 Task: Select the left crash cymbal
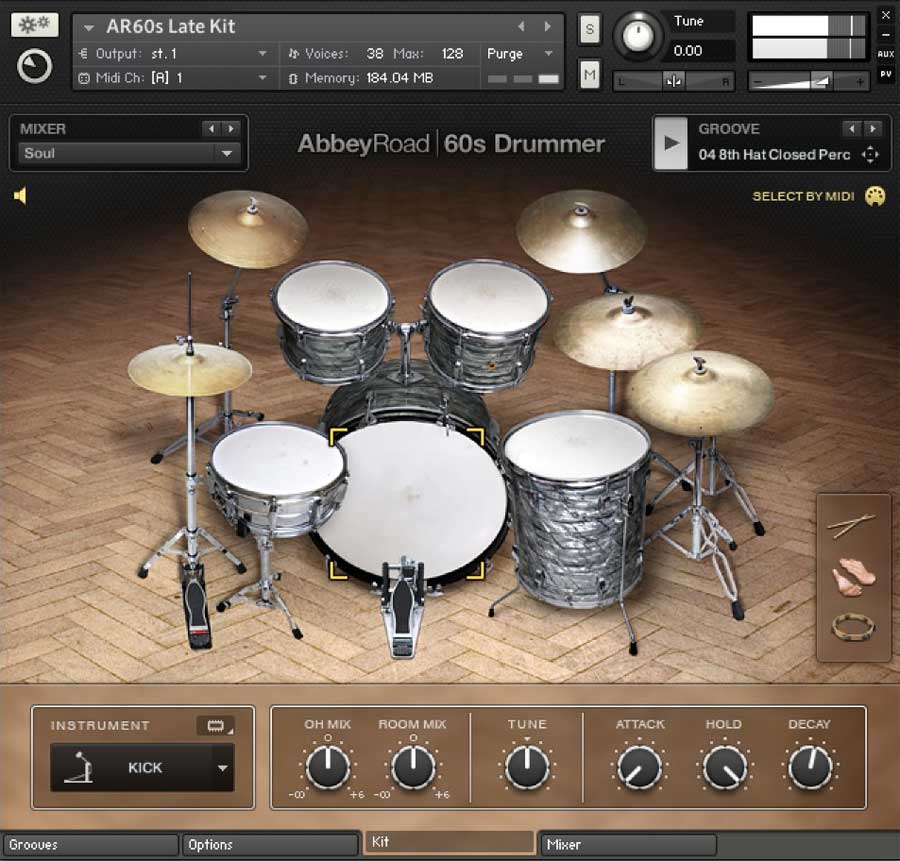pyautogui.click(x=248, y=228)
